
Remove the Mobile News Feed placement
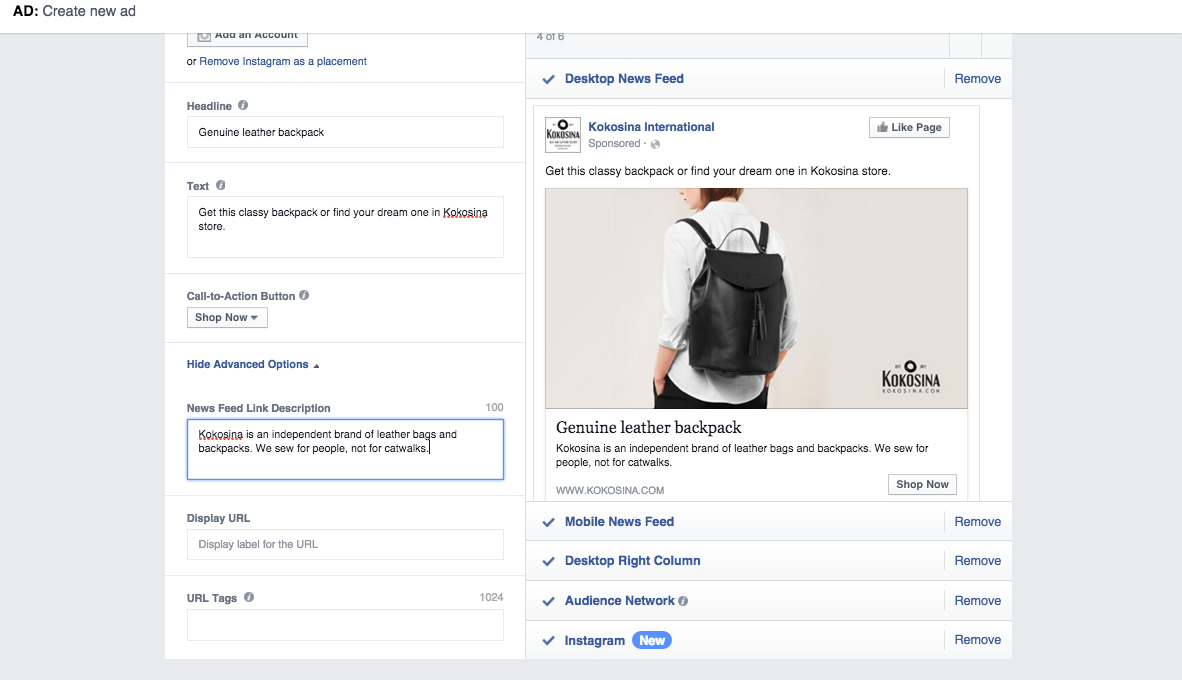[x=978, y=522]
